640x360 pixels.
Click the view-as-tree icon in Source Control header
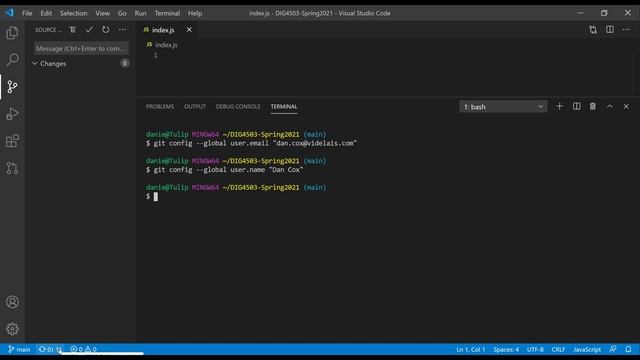coord(73,30)
